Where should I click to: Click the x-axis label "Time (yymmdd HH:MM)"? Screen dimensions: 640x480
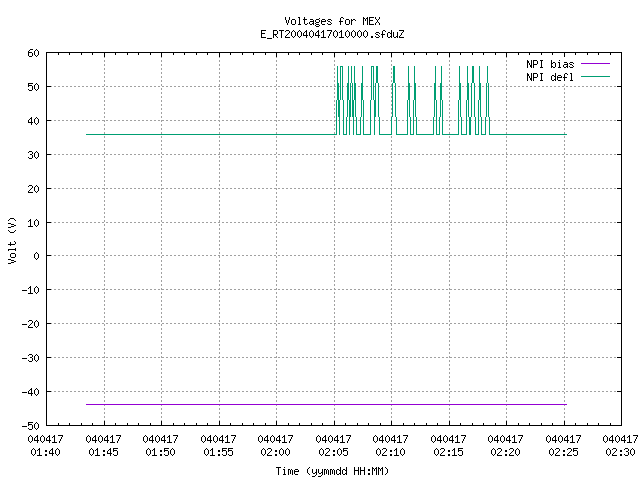tap(332, 471)
